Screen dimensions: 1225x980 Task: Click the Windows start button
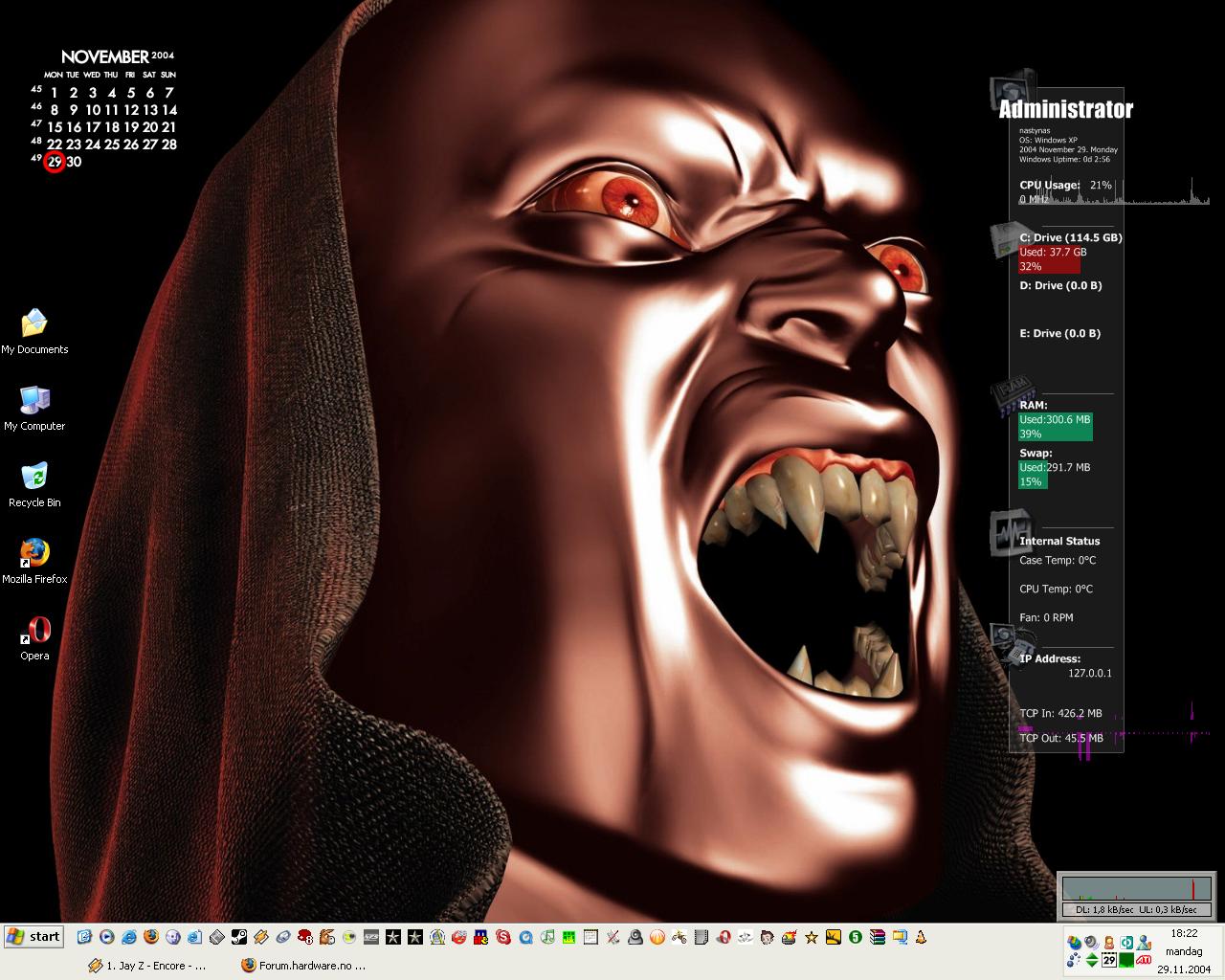pos(33,937)
